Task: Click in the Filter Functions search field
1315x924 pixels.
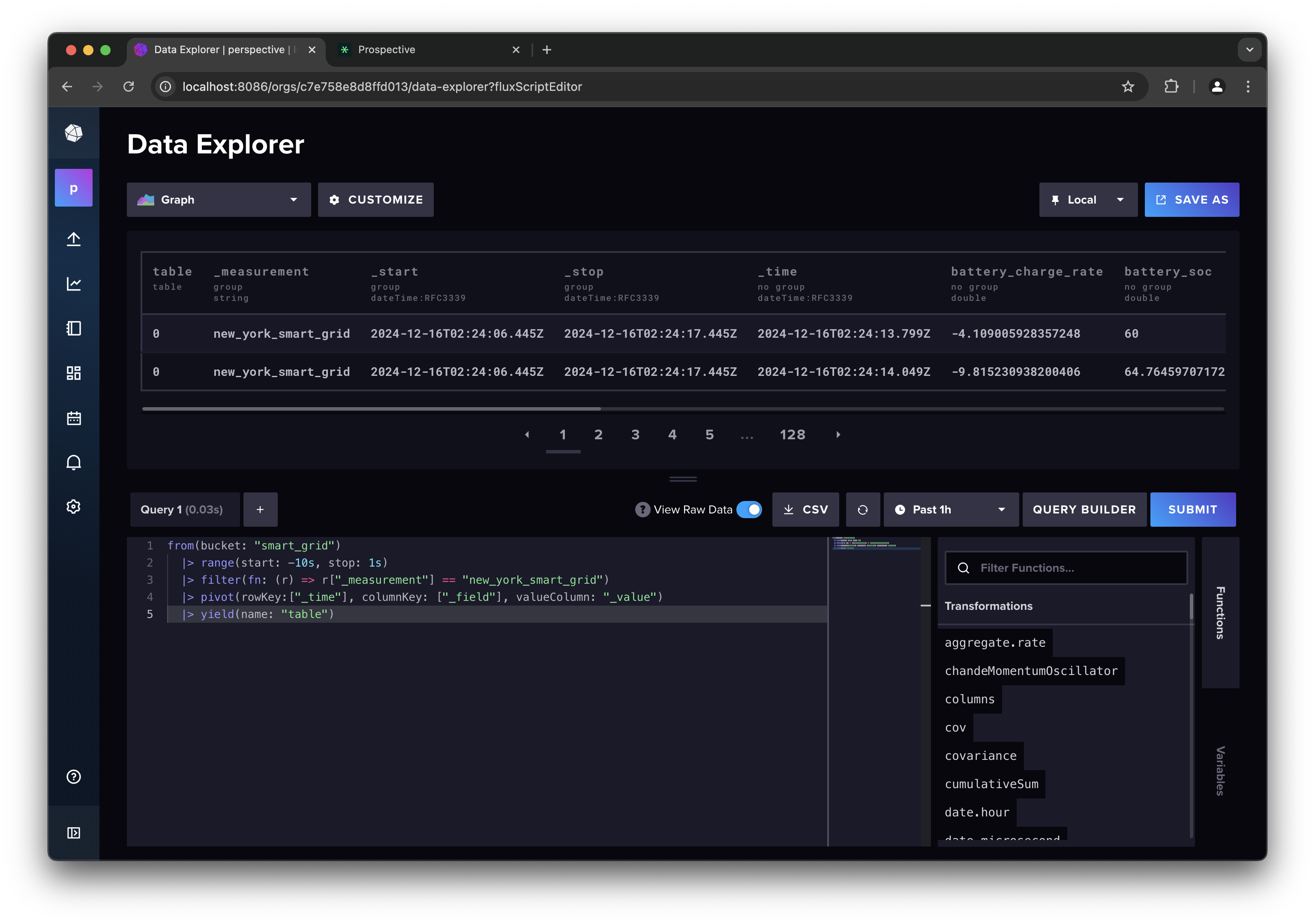Action: coord(1066,568)
